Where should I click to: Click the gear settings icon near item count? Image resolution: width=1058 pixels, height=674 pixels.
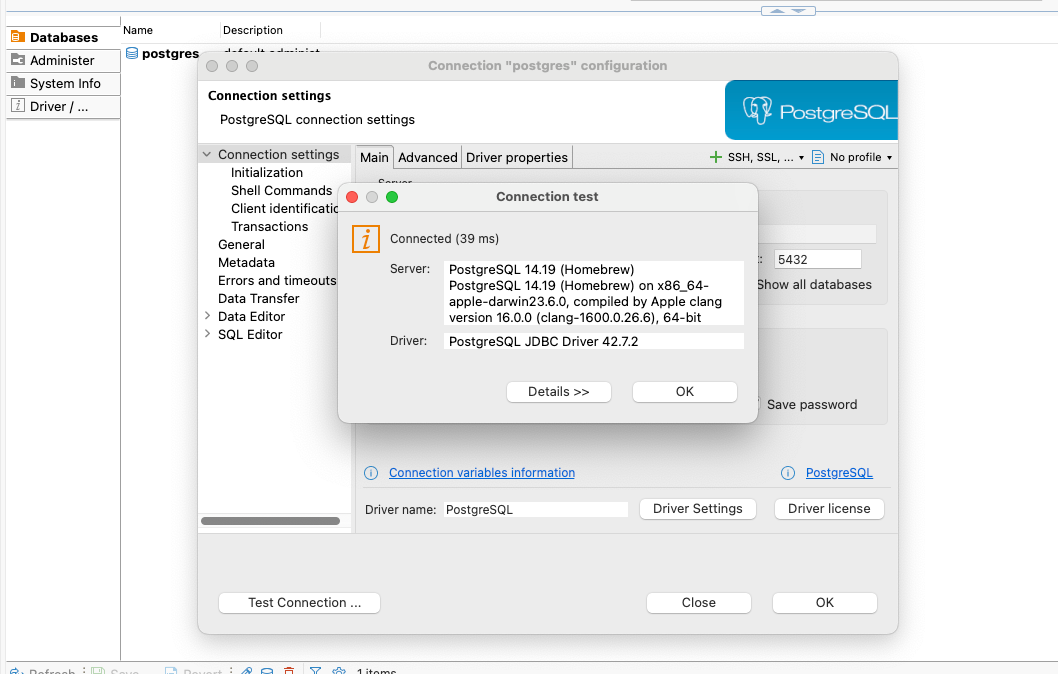click(339, 670)
